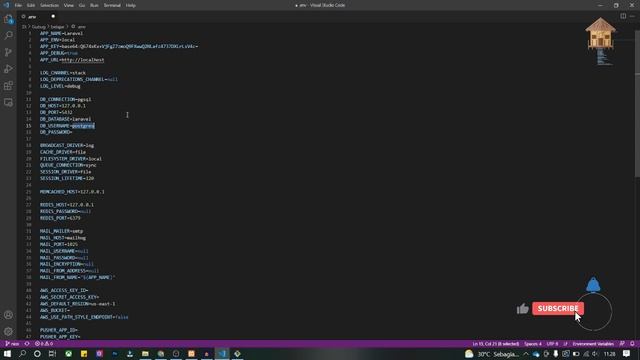Open the errors and warnings status indicator

point(44,344)
